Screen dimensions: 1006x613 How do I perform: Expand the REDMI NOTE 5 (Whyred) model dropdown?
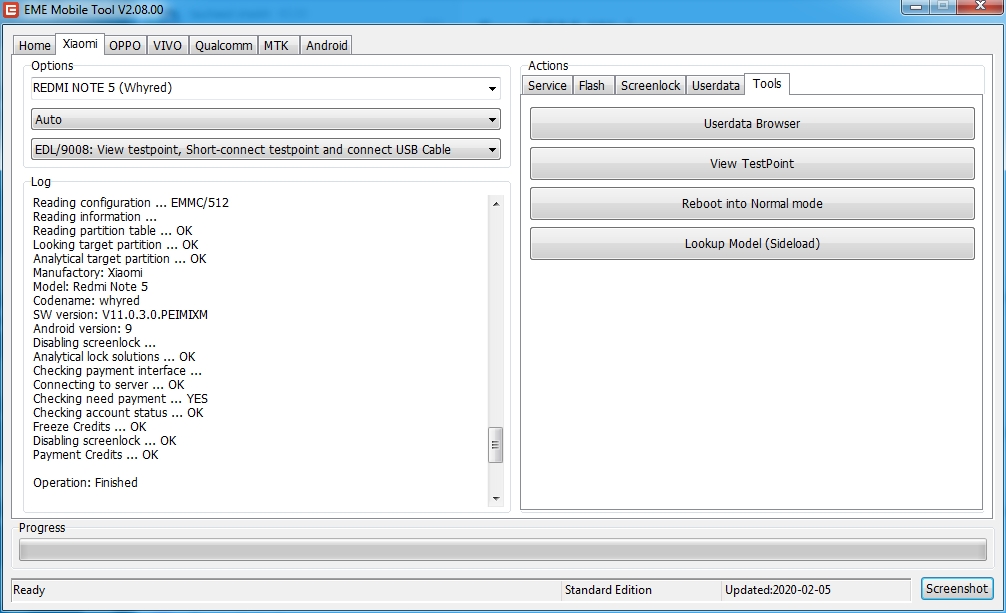(x=492, y=89)
